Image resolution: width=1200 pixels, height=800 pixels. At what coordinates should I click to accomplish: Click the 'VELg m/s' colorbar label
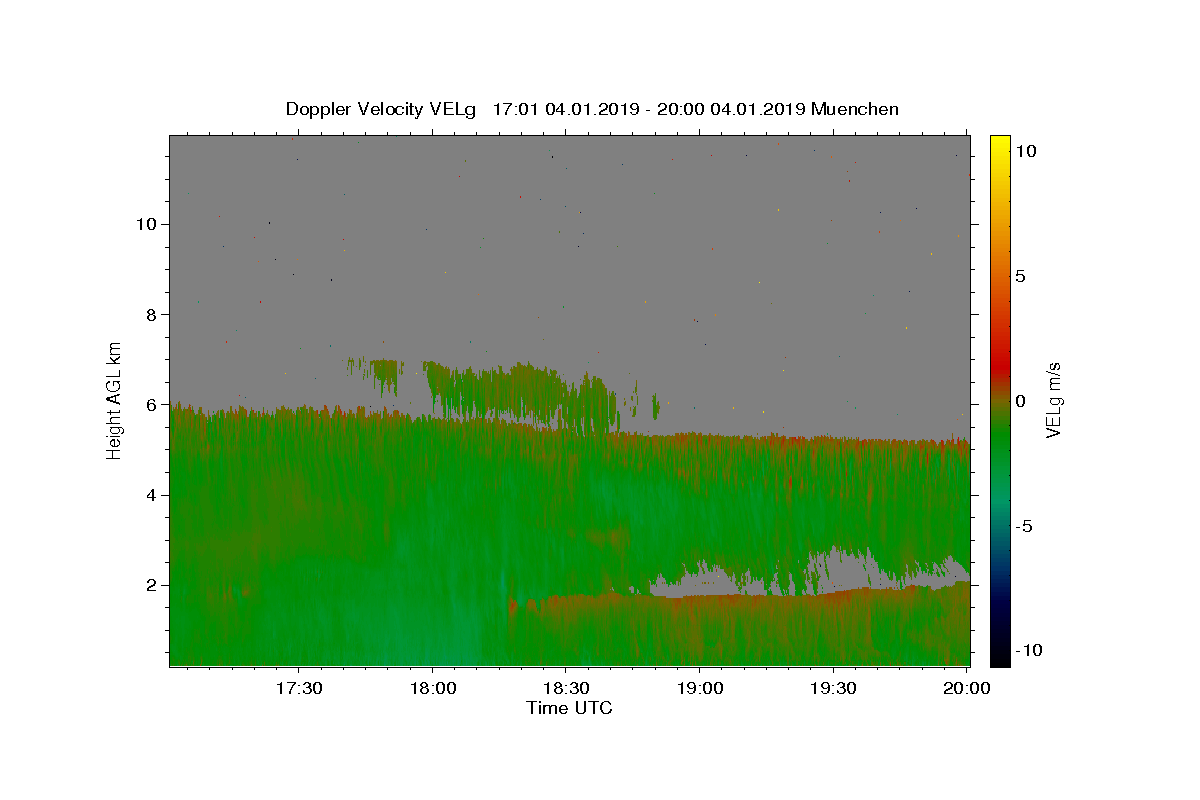point(1053,400)
